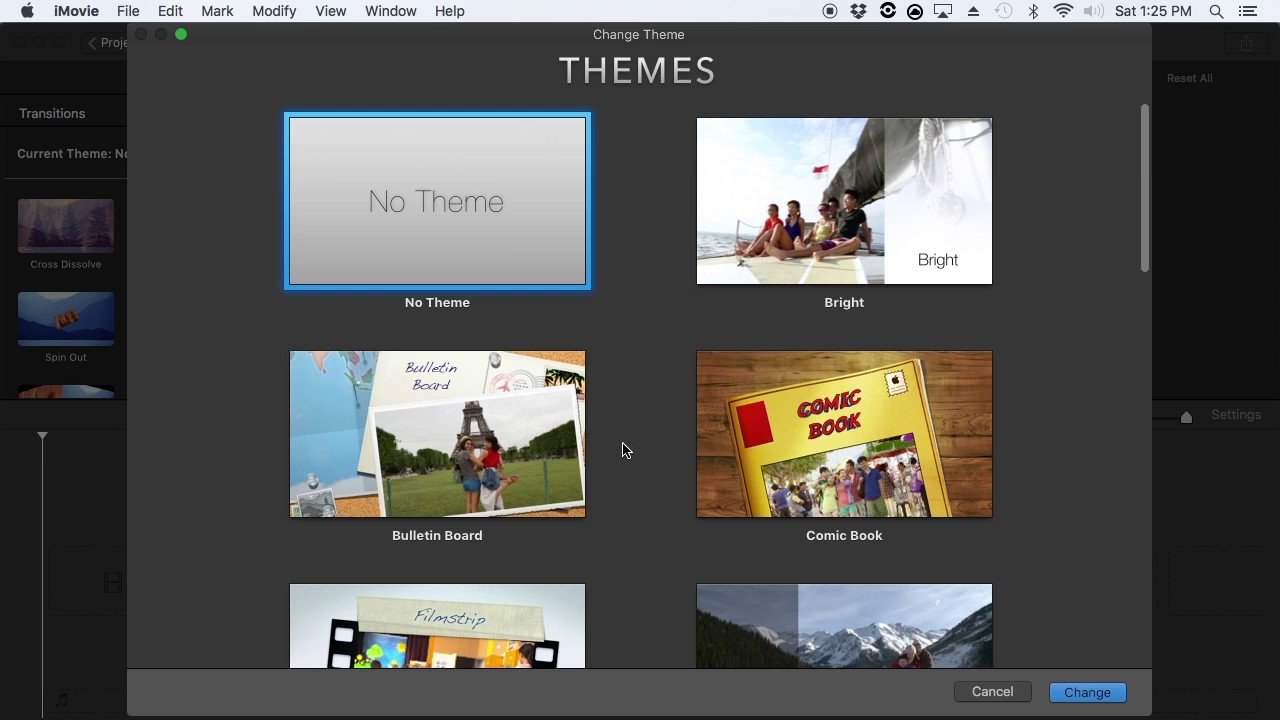The width and height of the screenshot is (1280, 720).
Task: Open the Bluetooth menu
Action: 1034,11
